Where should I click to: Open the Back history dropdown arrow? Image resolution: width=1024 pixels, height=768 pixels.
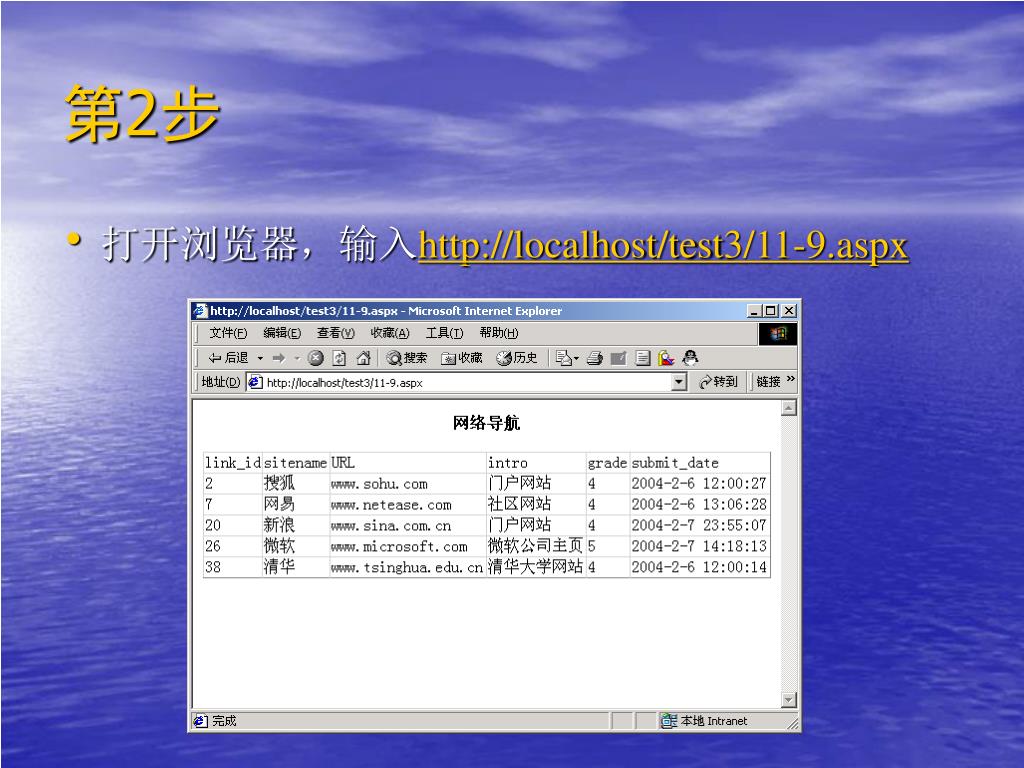coord(260,358)
